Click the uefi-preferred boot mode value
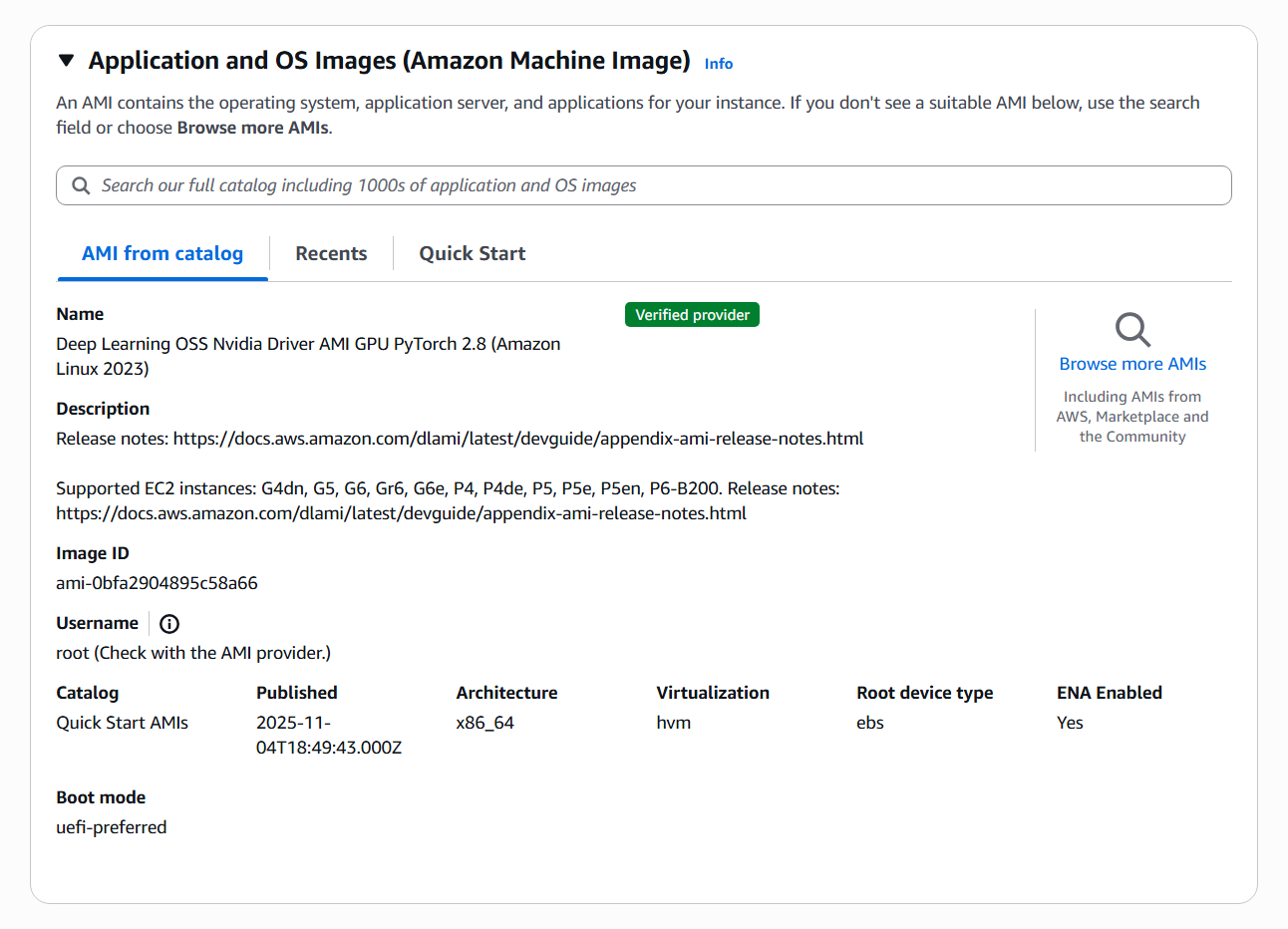 (112, 827)
